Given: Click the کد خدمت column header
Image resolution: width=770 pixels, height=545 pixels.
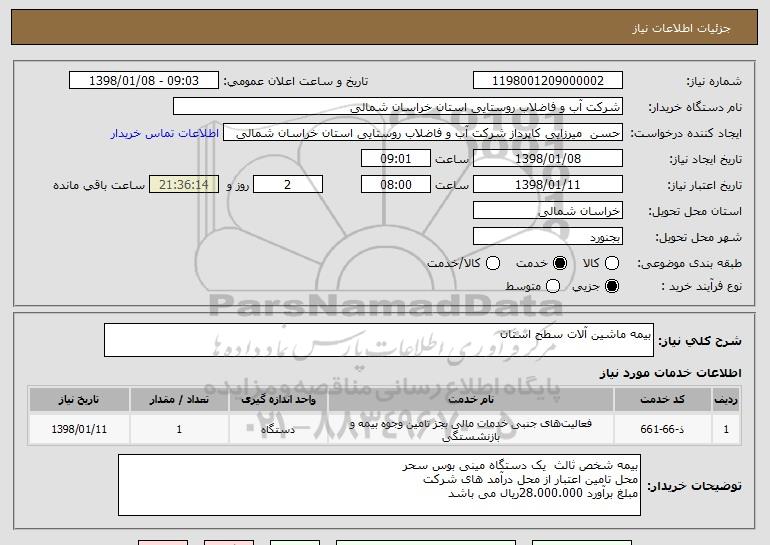Looking at the screenshot, I should tap(662, 400).
